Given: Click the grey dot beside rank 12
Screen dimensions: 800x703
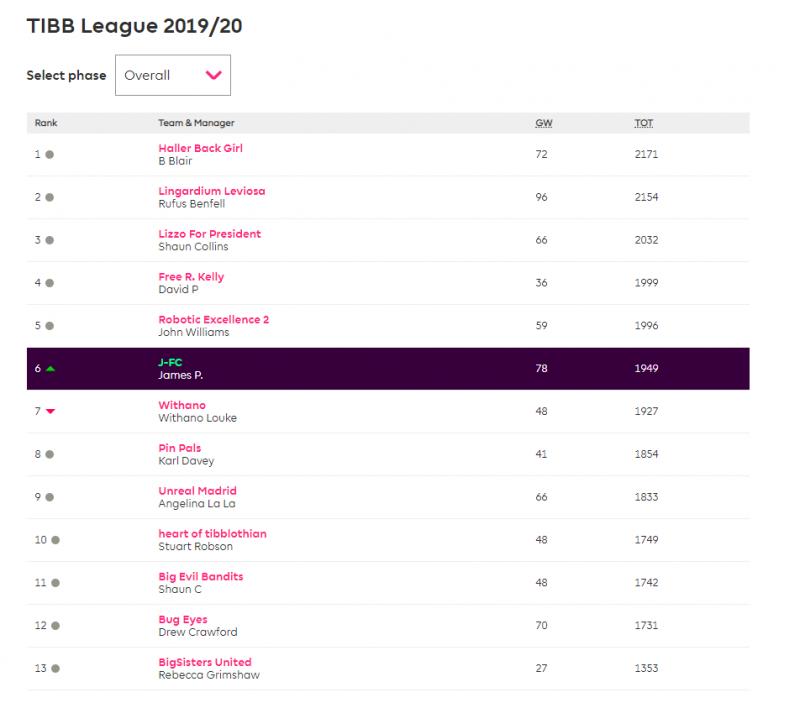Looking at the screenshot, I should [x=56, y=625].
